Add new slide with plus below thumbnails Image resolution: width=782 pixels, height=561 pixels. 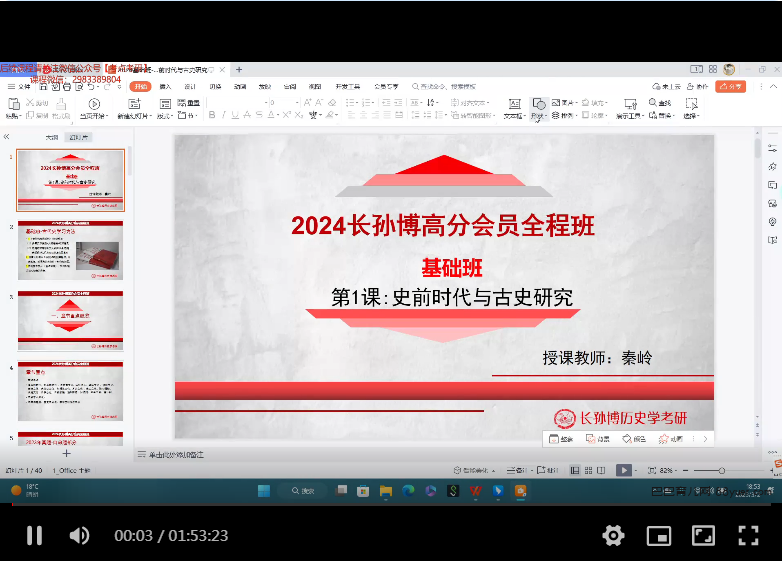point(66,453)
